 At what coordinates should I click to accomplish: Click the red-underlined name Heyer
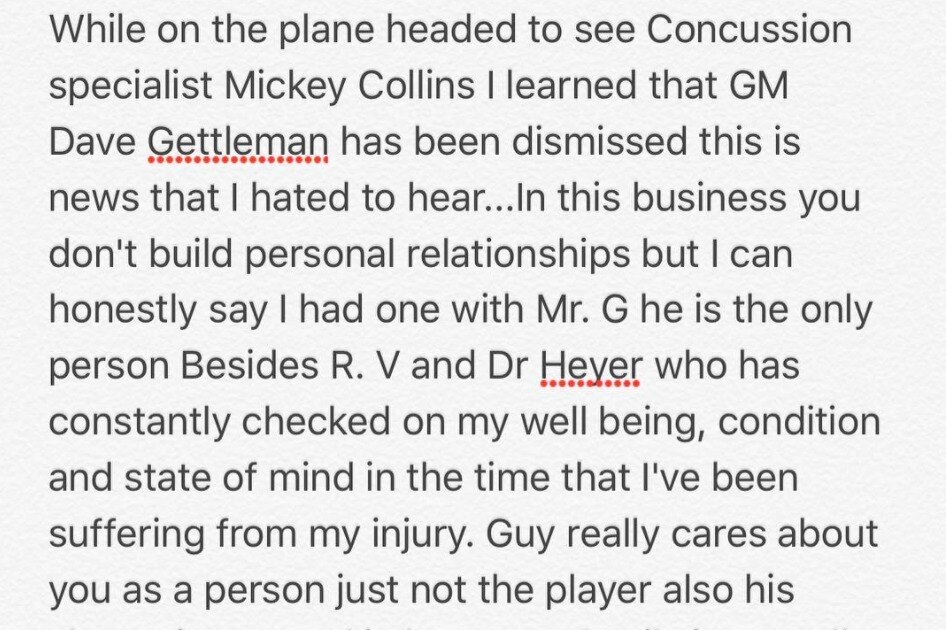tap(589, 367)
